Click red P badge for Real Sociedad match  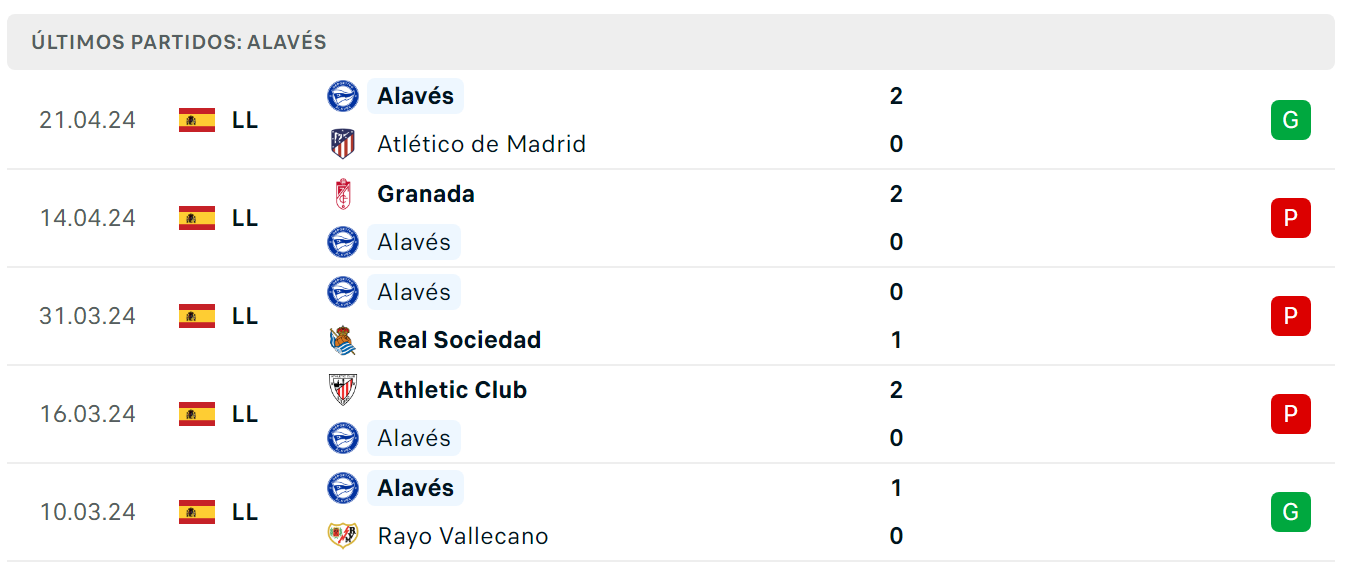1290,316
